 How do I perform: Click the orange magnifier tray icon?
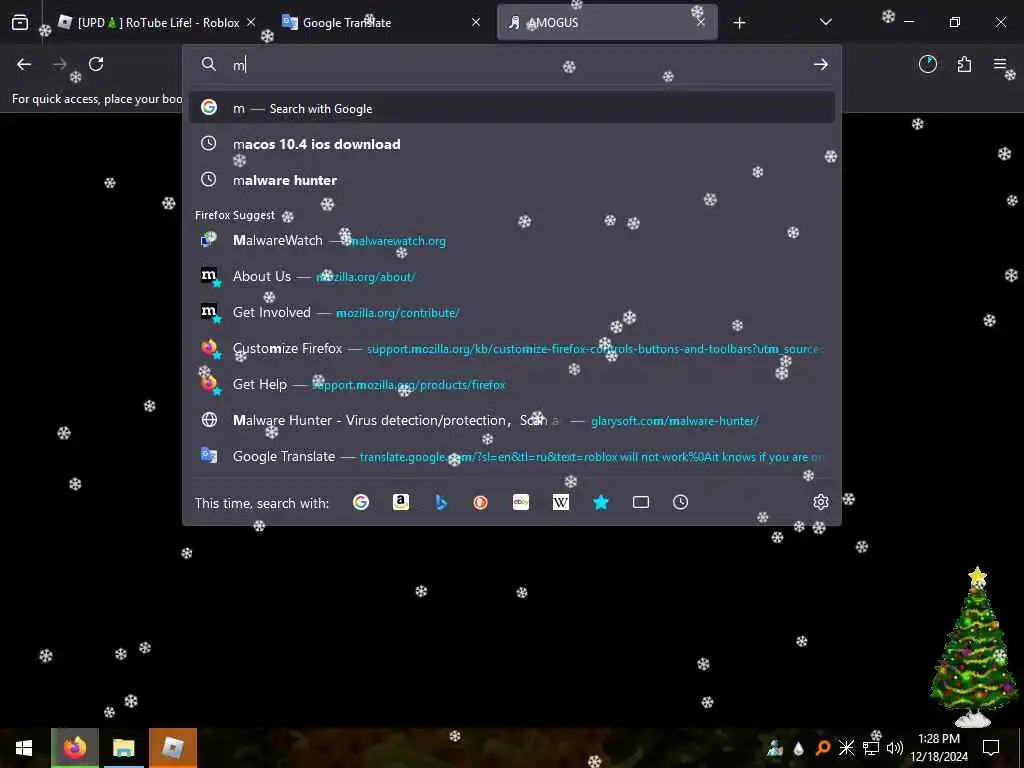pos(823,748)
